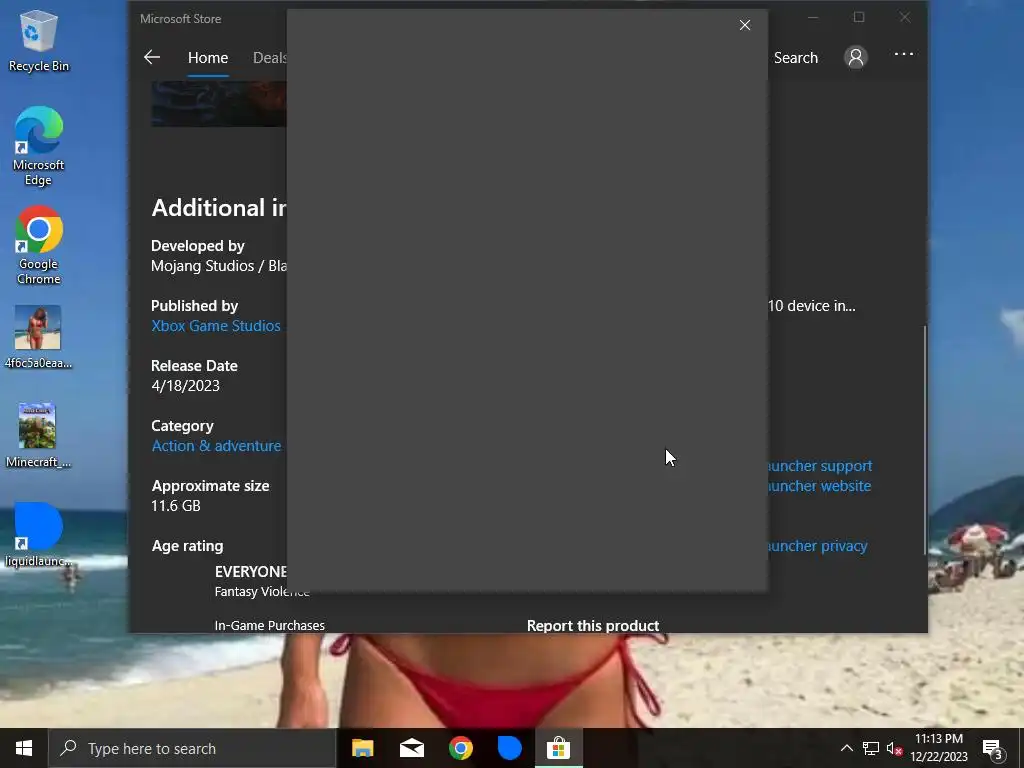Image resolution: width=1024 pixels, height=768 pixels.
Task: Go back with the Store arrow
Action: (152, 57)
